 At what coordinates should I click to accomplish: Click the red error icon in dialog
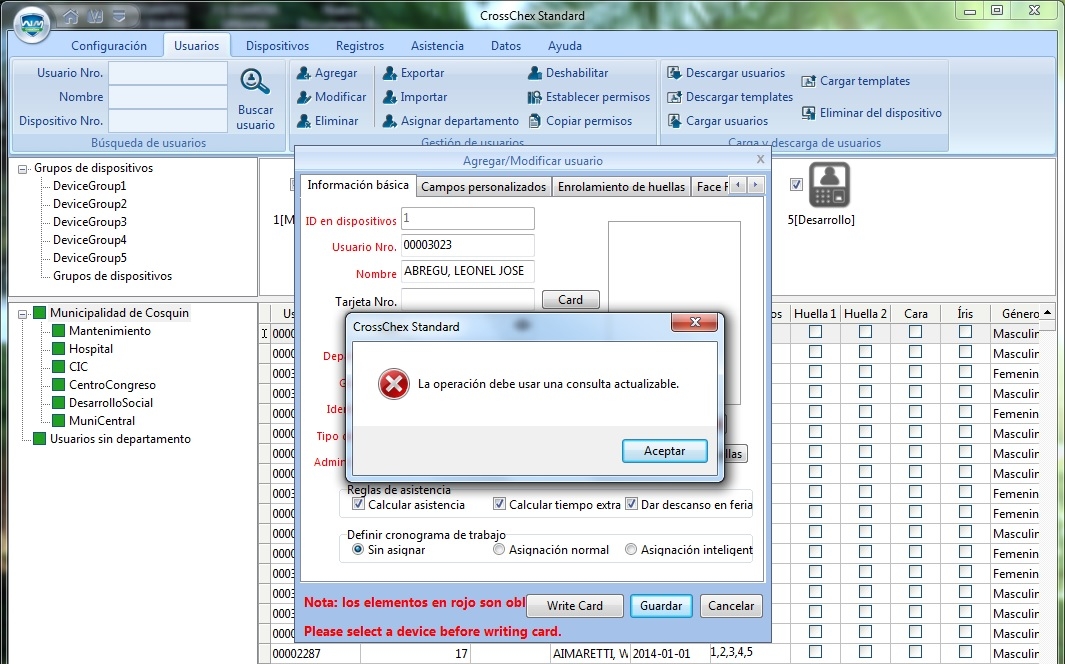pyautogui.click(x=394, y=384)
